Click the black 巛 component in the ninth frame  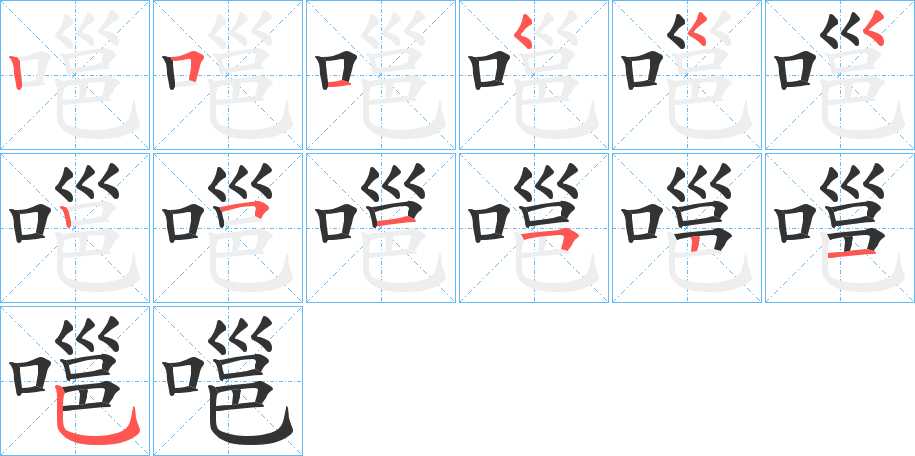click(x=393, y=183)
